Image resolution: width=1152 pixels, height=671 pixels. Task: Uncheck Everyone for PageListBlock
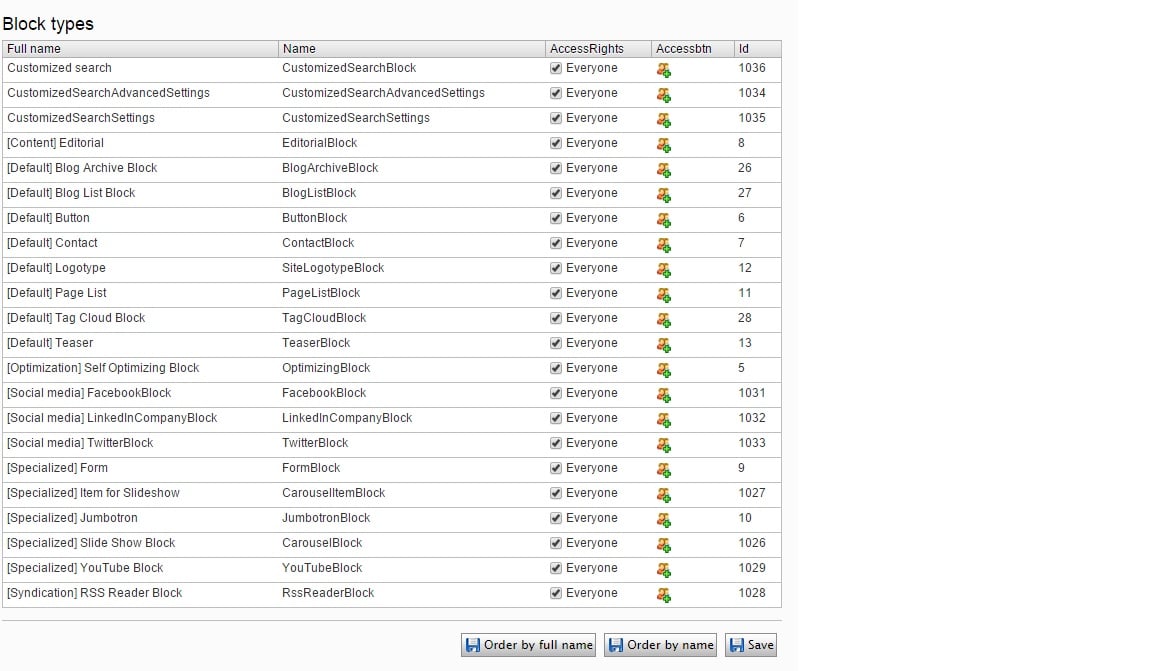coord(555,293)
